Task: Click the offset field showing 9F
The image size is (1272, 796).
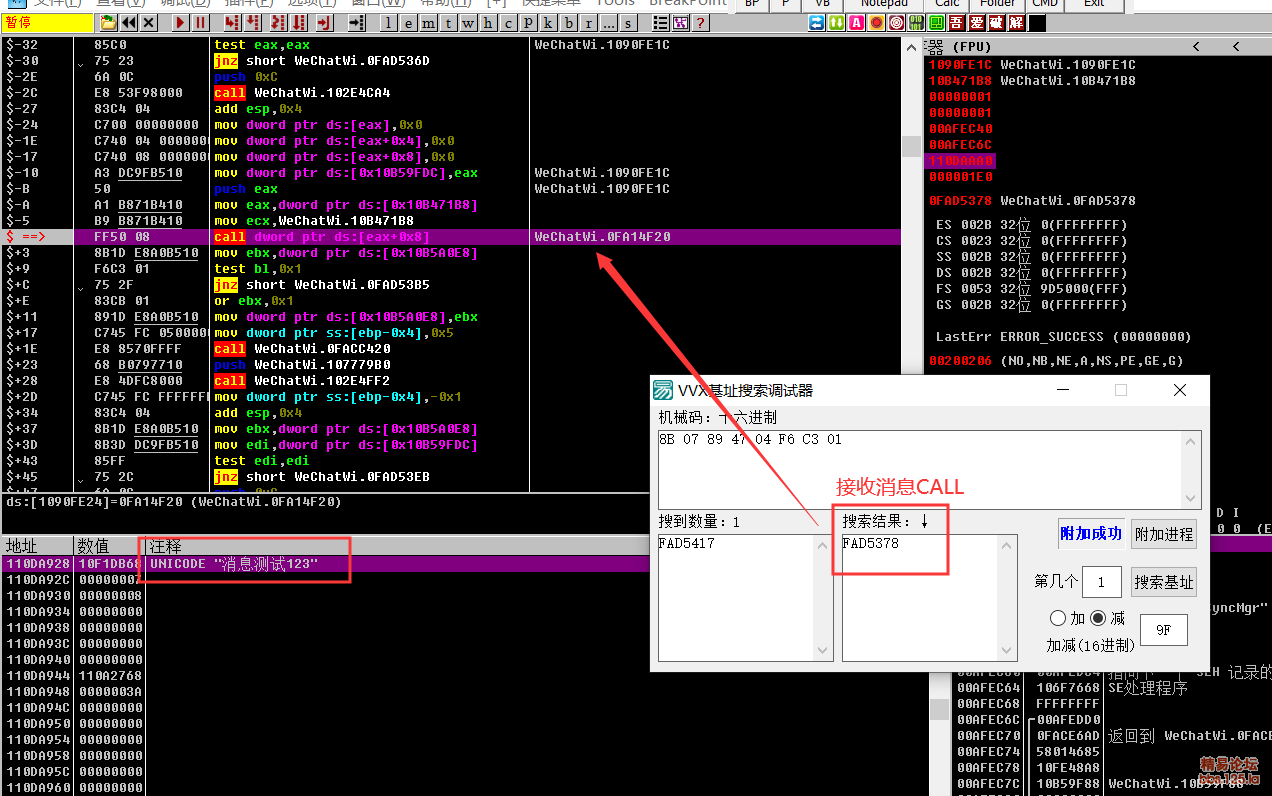Action: (1164, 630)
